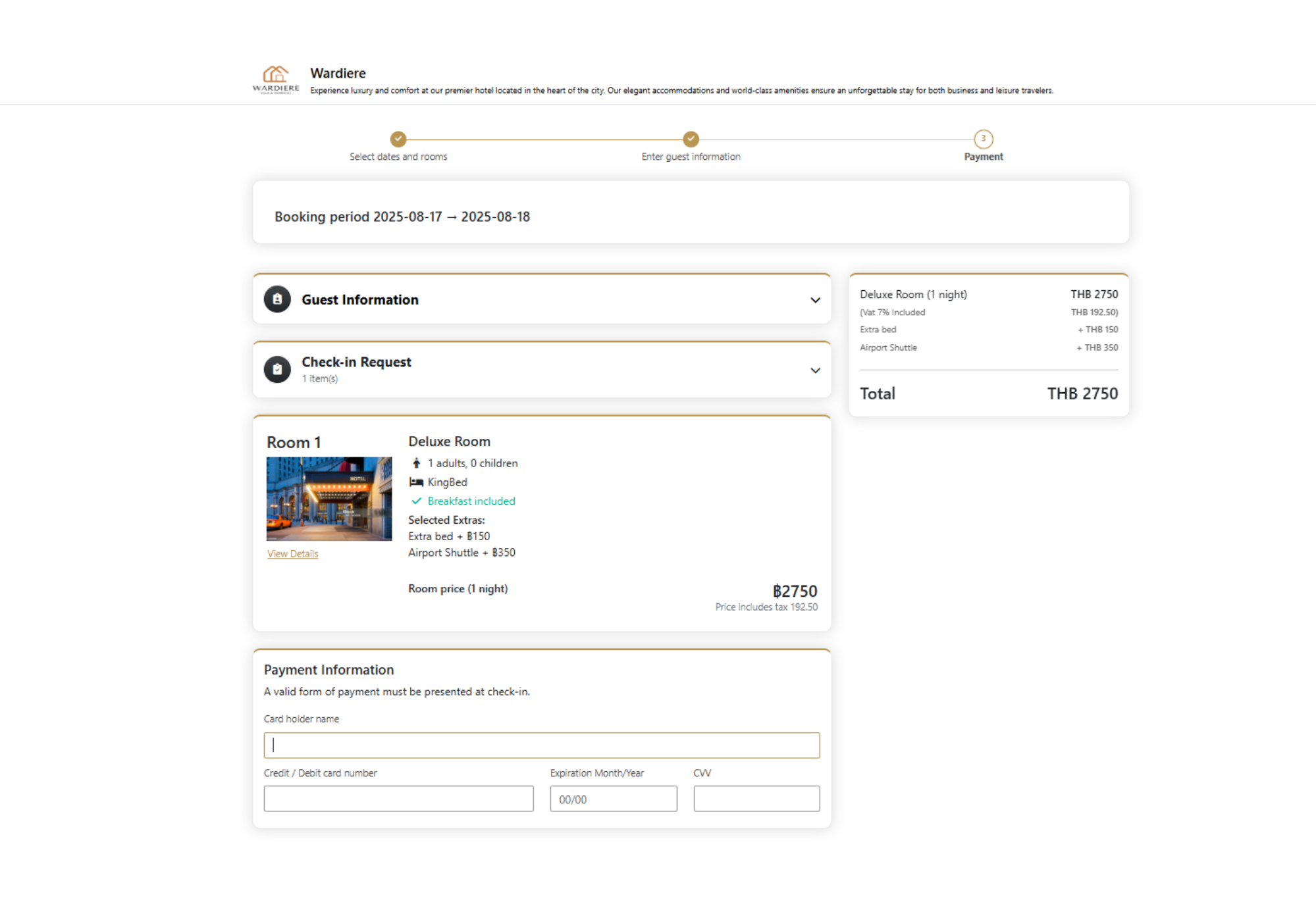Expand the Check-in Request chevron
Viewport: 1316px width, 908px height.
[x=815, y=370]
